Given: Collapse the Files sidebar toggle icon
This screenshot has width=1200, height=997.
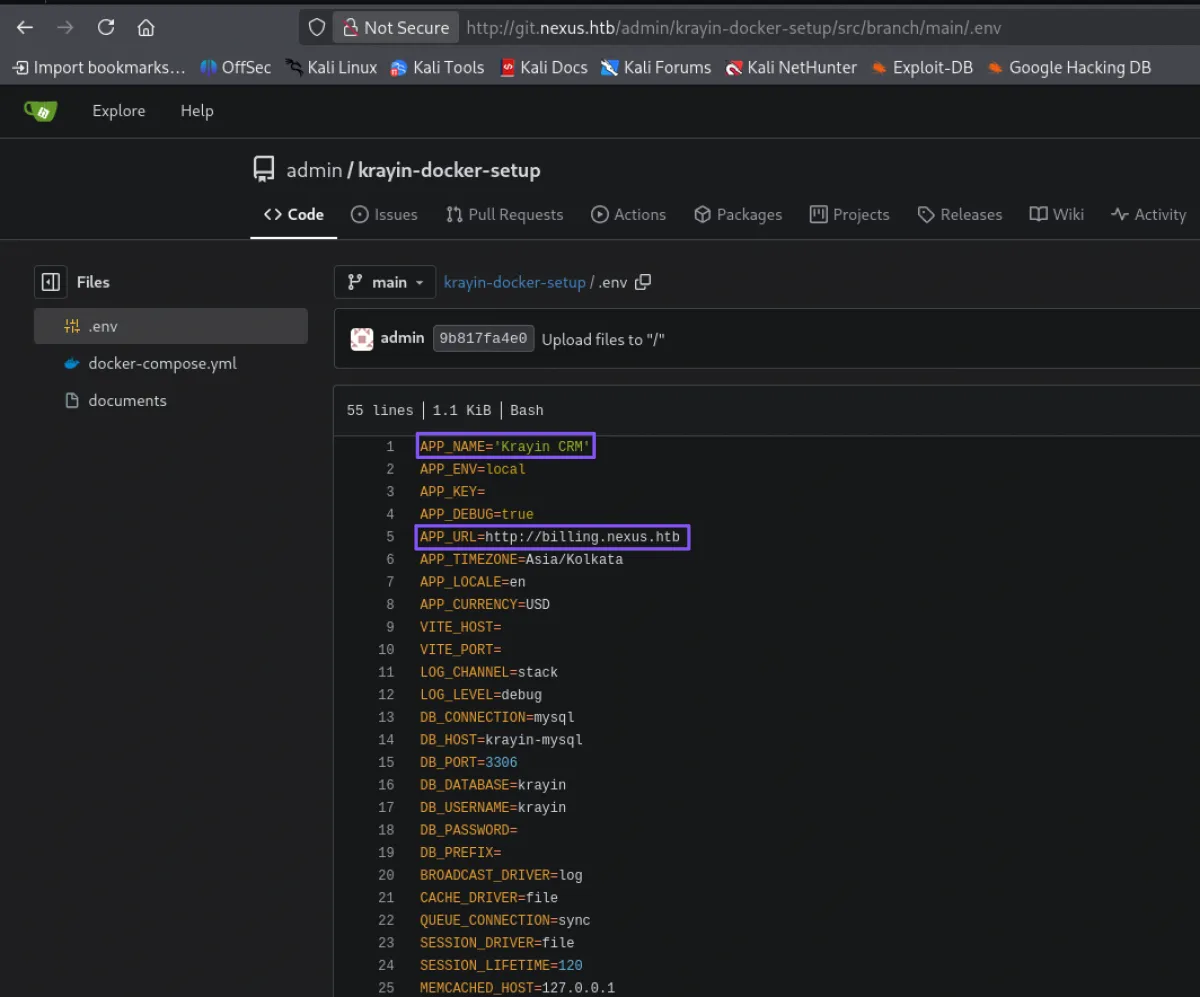Looking at the screenshot, I should tap(51, 282).
